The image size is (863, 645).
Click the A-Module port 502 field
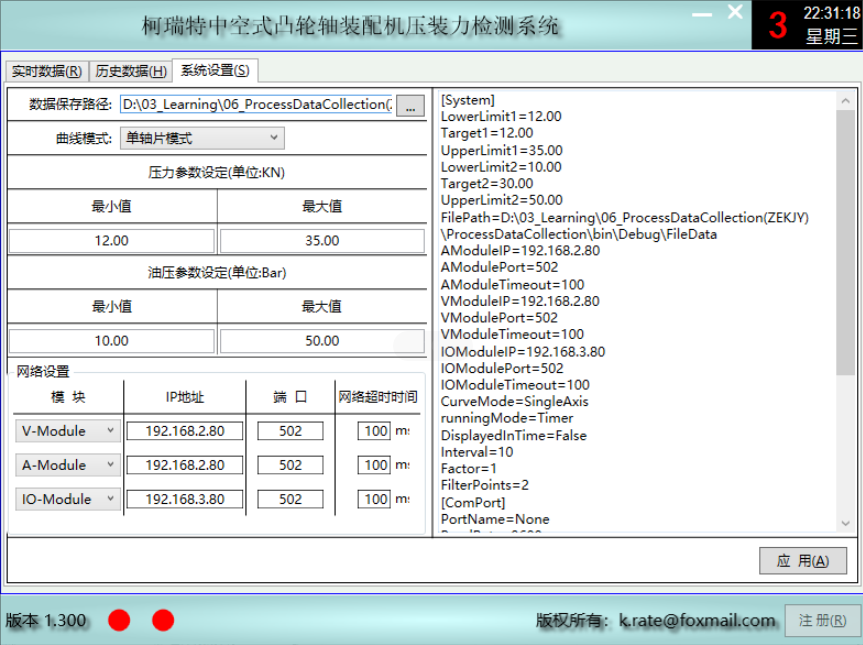[x=290, y=465]
